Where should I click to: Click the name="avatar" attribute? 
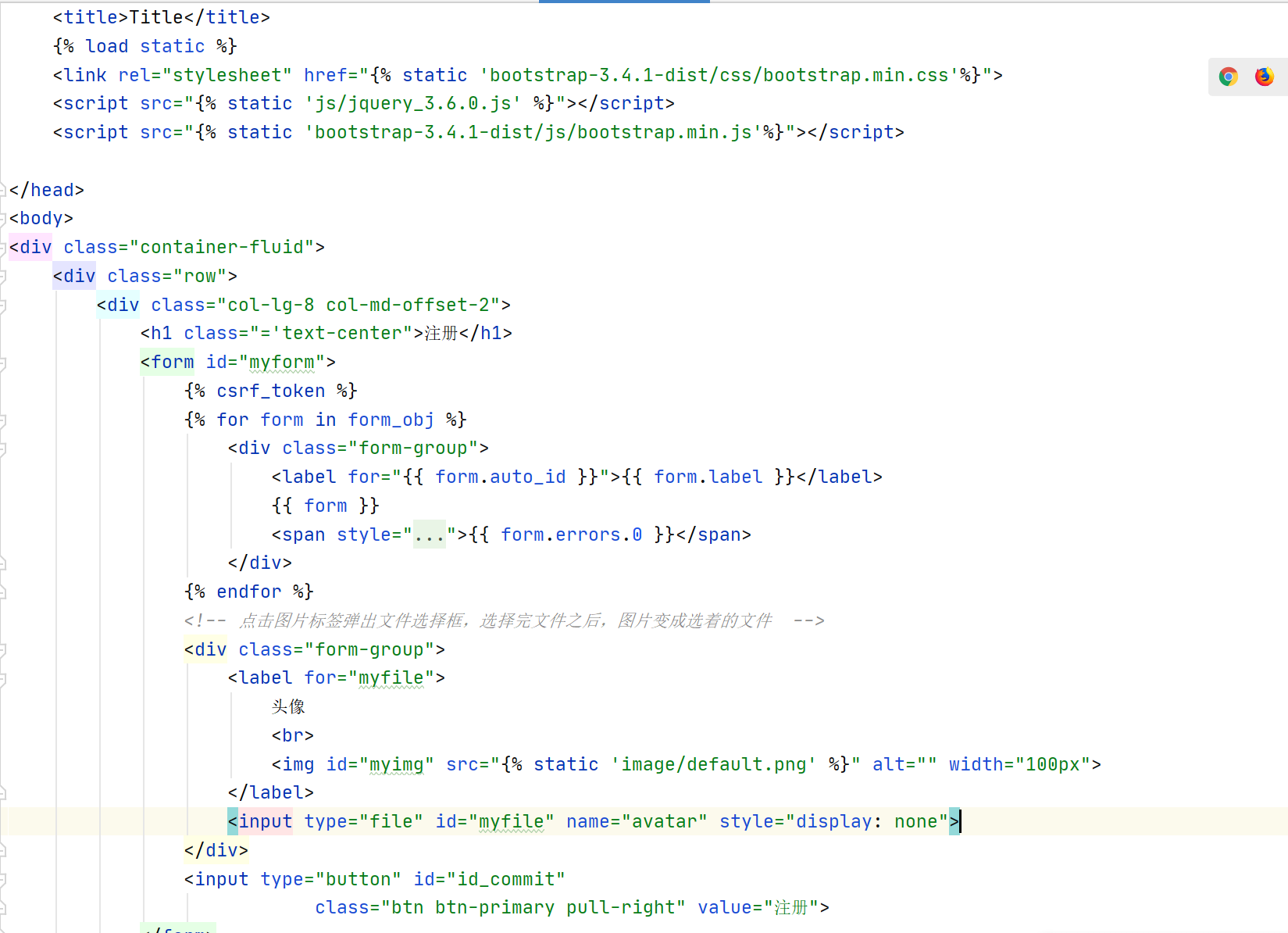(x=637, y=821)
